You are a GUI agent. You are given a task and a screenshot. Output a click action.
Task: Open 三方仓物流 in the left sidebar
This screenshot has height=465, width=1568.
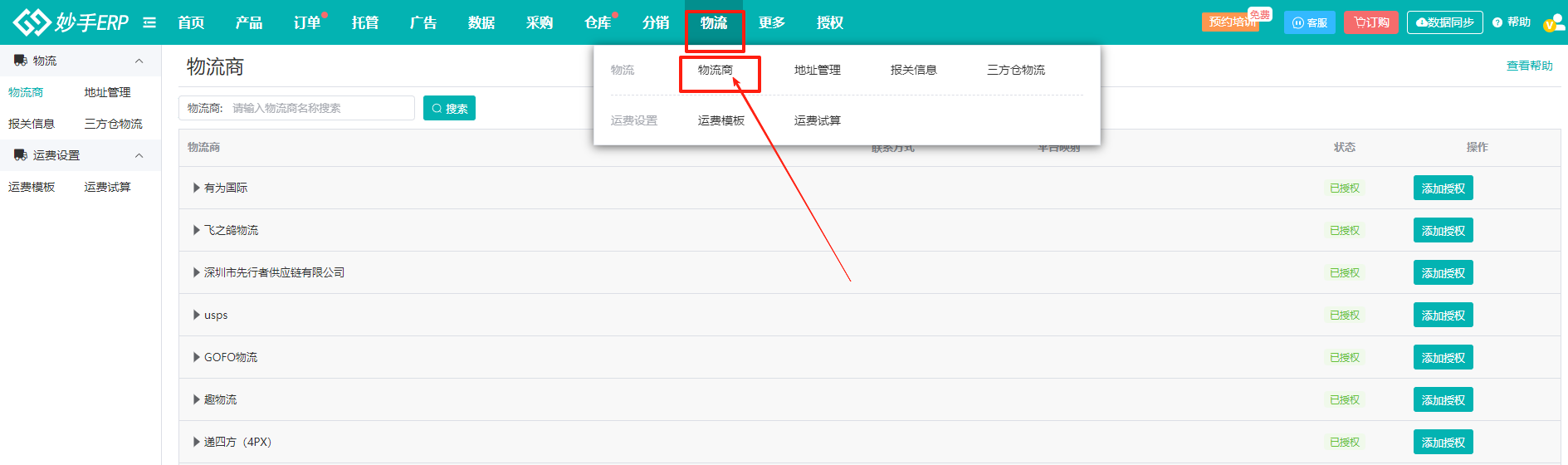coord(113,124)
